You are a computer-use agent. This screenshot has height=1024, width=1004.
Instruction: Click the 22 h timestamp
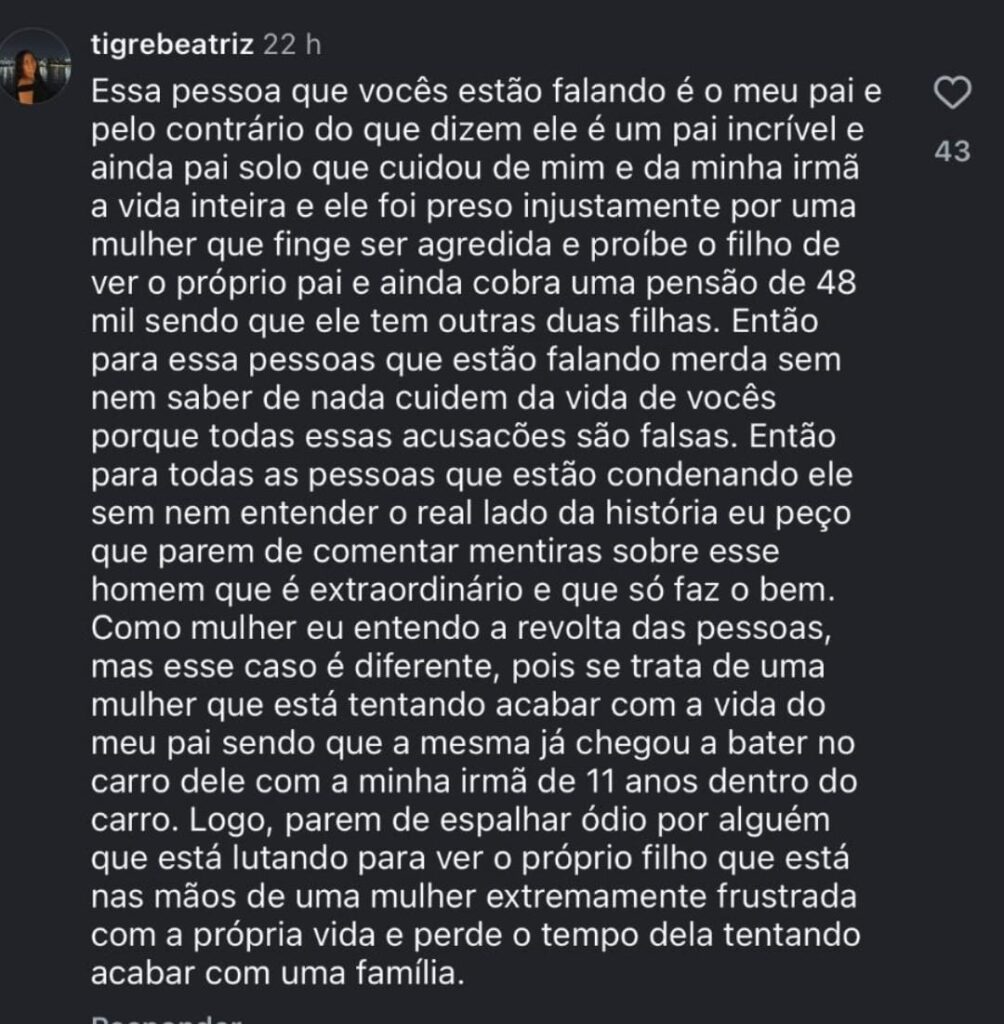point(291,45)
